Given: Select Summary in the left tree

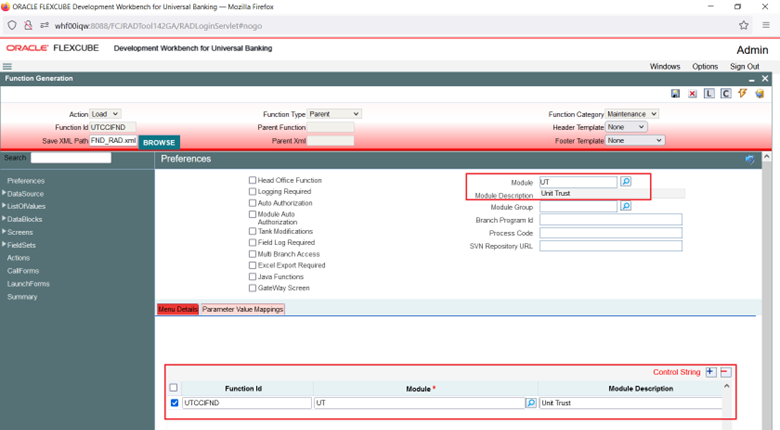Looking at the screenshot, I should (22, 297).
